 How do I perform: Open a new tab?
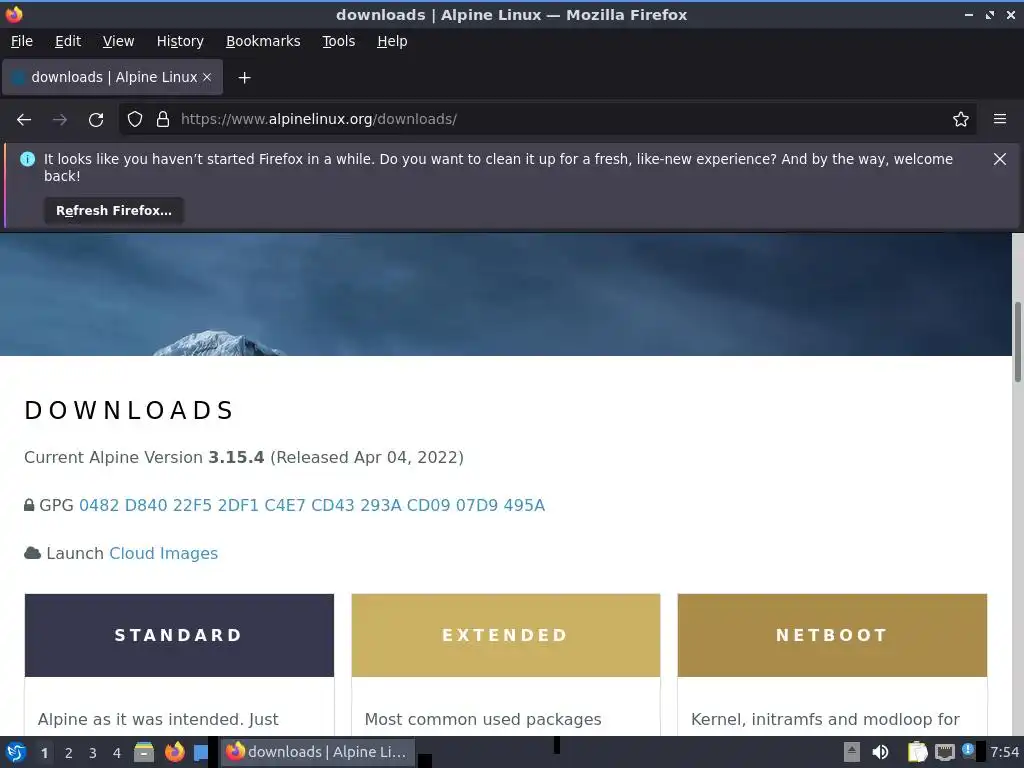point(244,78)
